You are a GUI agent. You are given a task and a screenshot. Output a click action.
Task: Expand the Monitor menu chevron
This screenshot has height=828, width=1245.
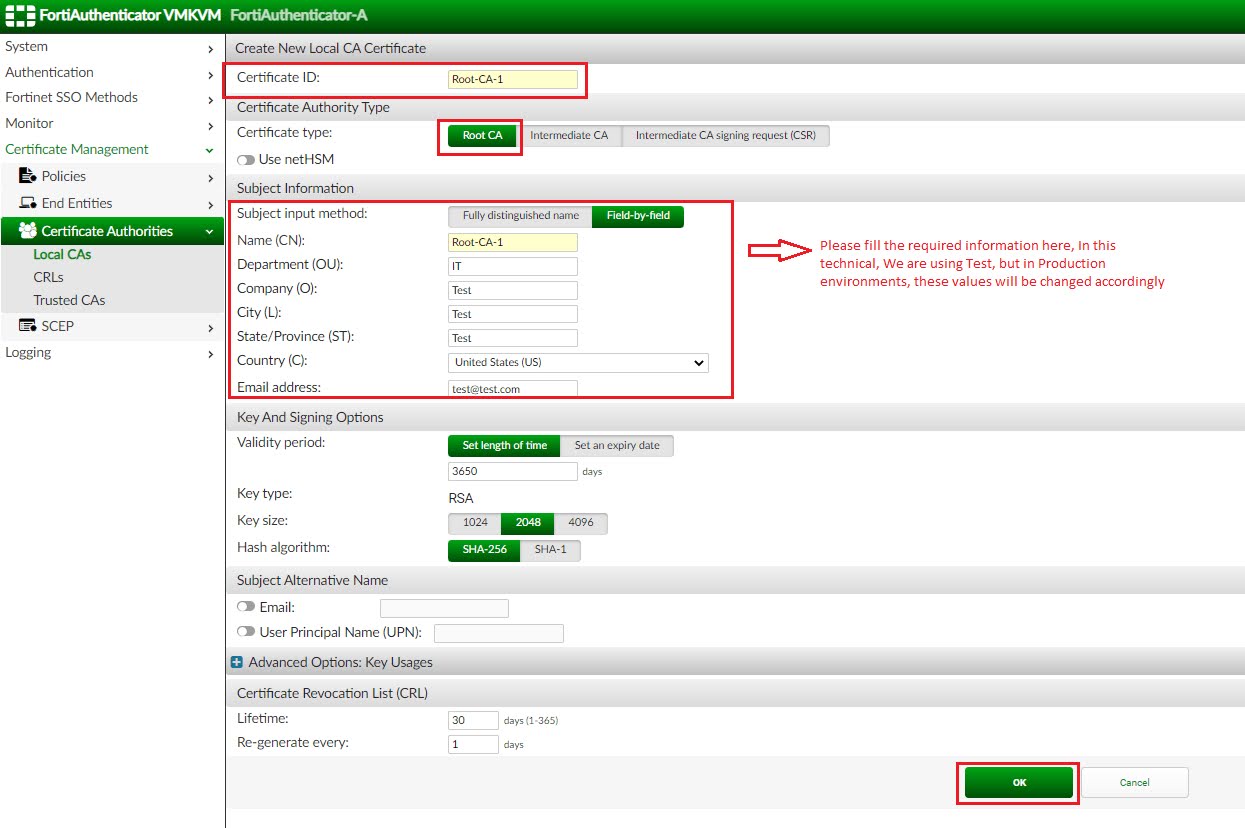click(x=210, y=125)
